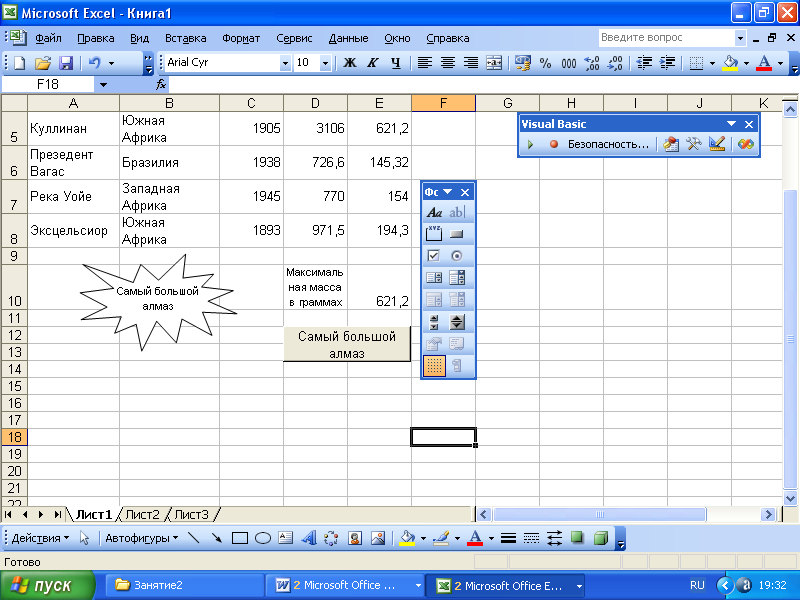Insert a text box from Drawing toolbar
800x600 pixels.
[x=285, y=538]
